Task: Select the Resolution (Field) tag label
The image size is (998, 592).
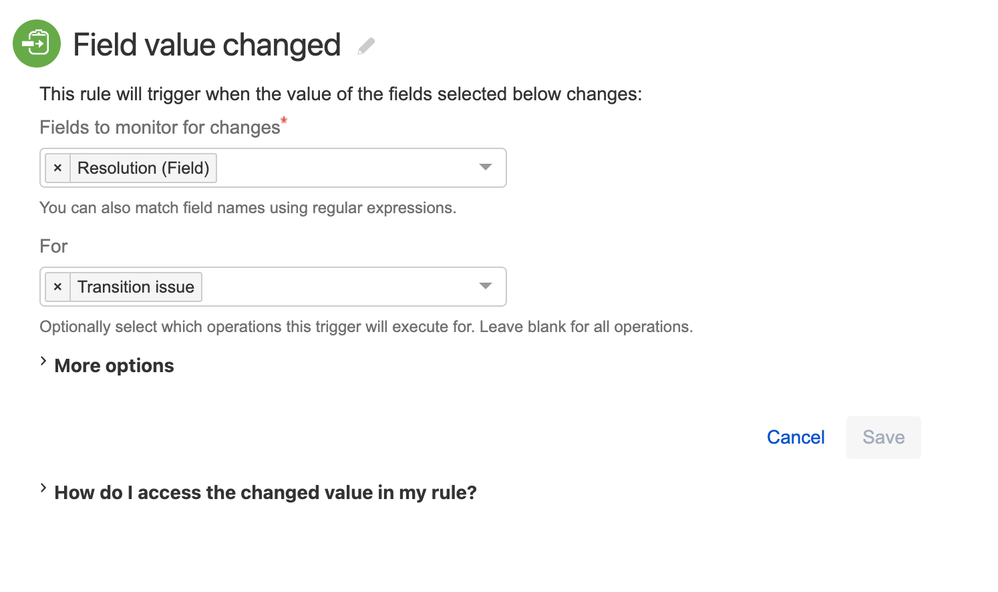Action: (143, 168)
